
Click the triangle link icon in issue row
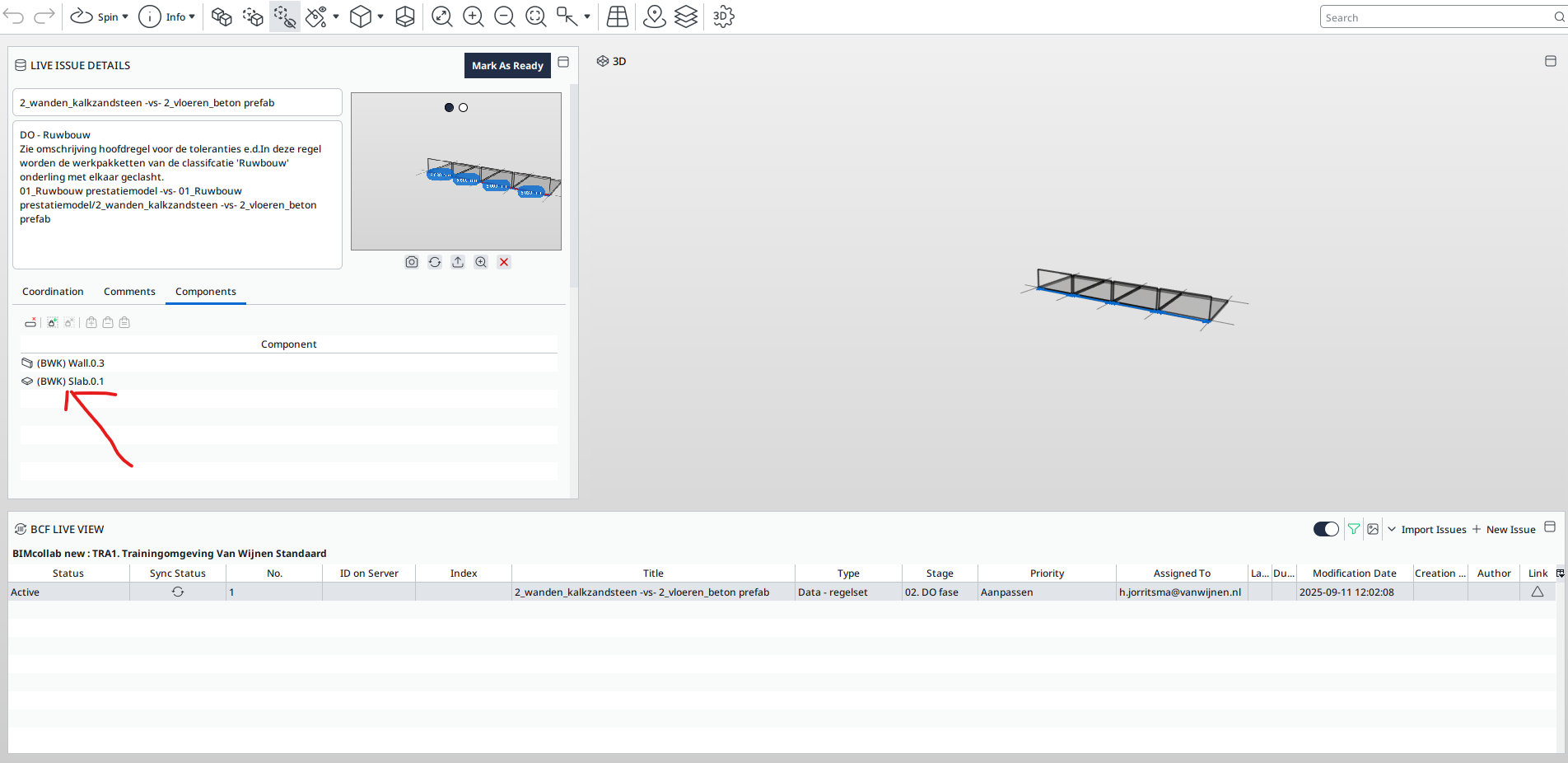pyautogui.click(x=1538, y=592)
